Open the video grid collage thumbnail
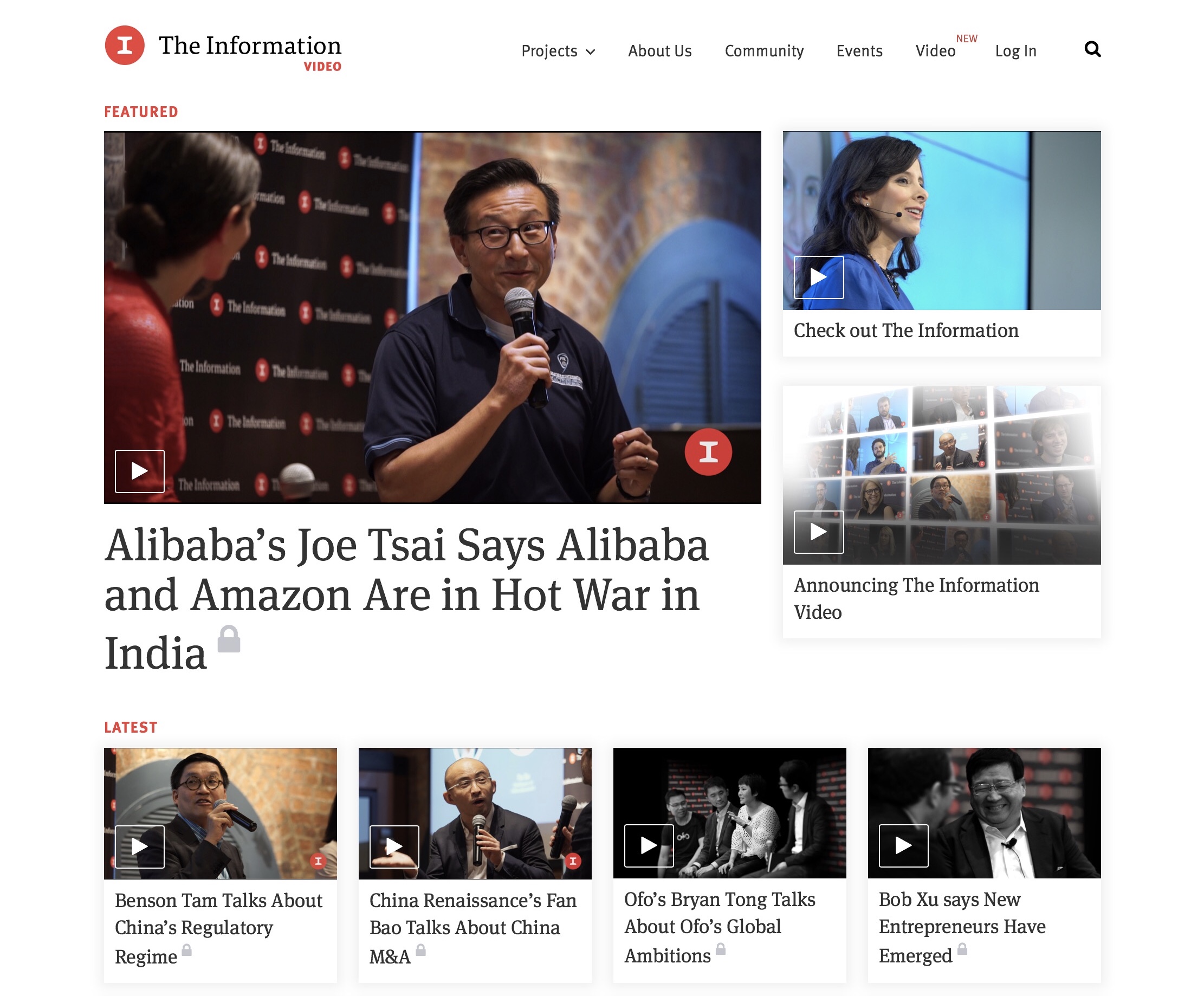Image resolution: width=1204 pixels, height=996 pixels. (x=941, y=475)
